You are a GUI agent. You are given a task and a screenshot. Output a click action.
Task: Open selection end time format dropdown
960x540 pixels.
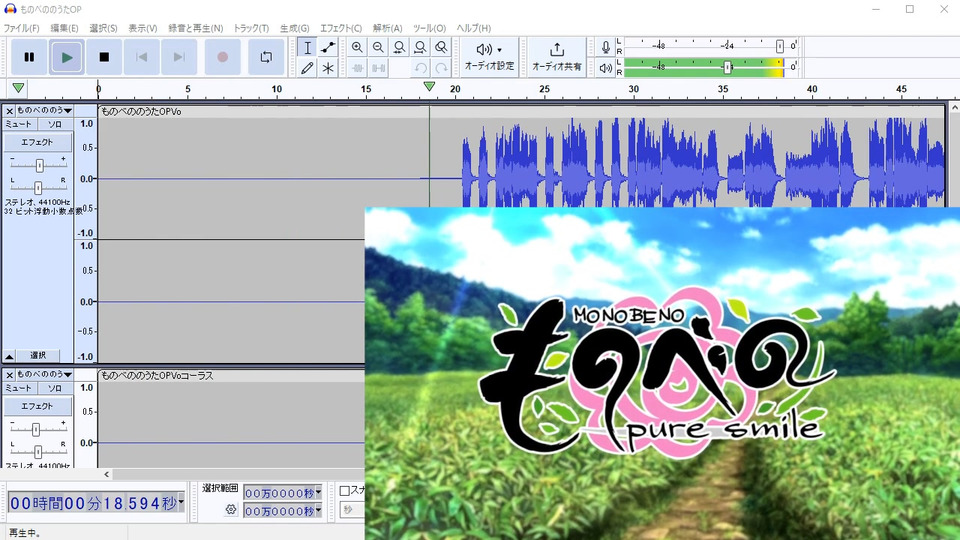tap(318, 510)
